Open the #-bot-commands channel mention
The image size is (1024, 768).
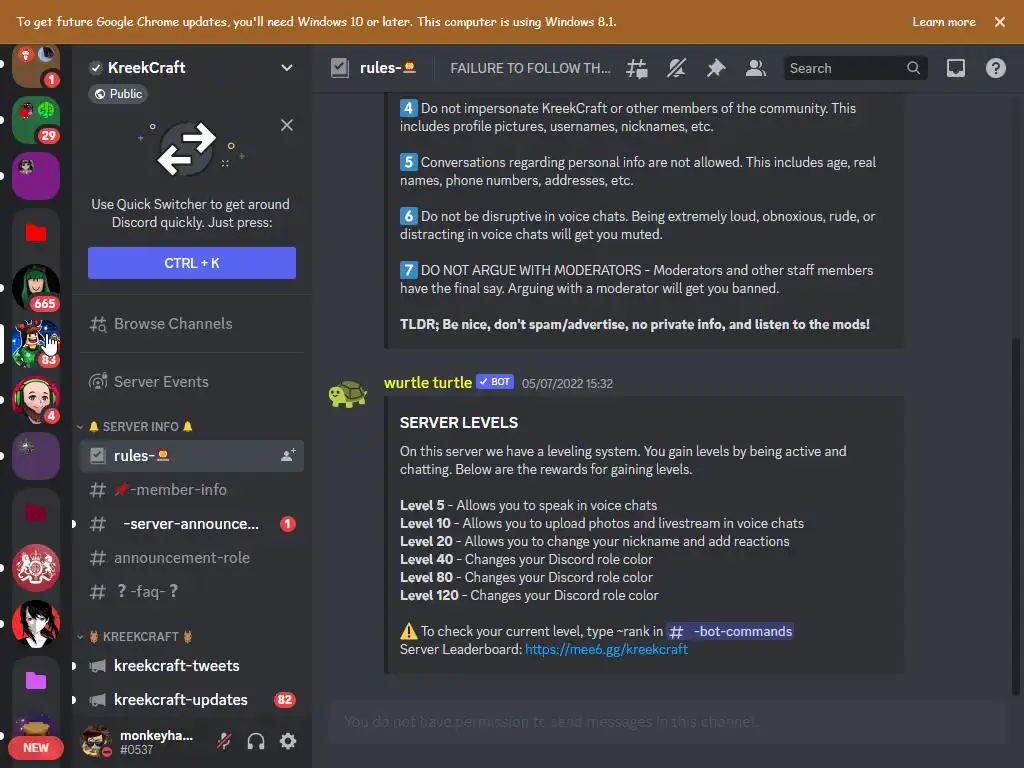(730, 632)
